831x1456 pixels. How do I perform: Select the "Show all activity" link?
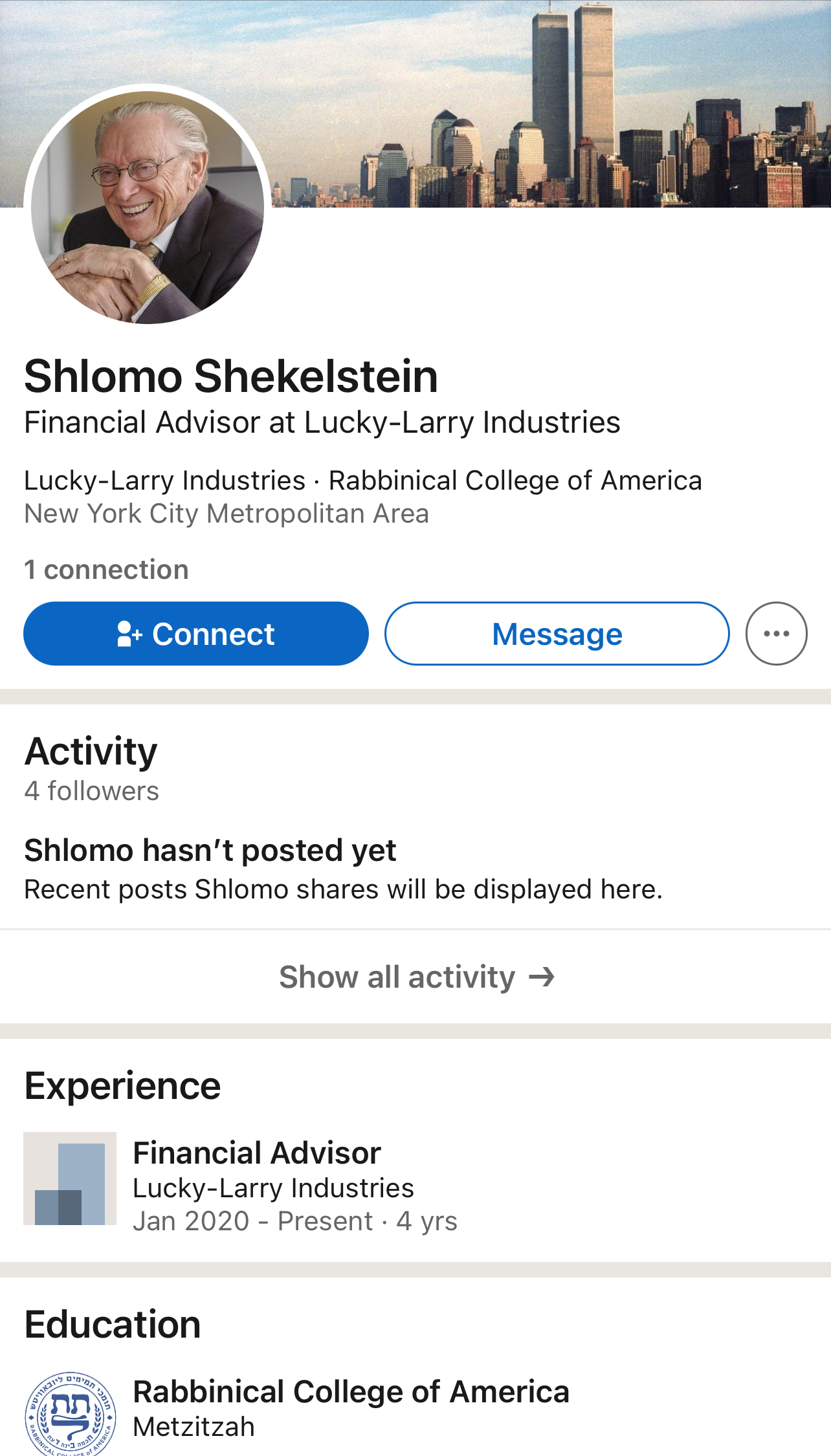point(397,977)
